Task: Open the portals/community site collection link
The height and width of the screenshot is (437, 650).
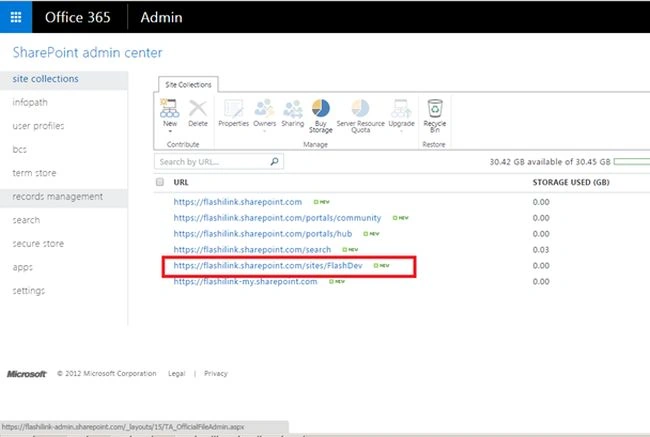Action: pyautogui.click(x=277, y=218)
